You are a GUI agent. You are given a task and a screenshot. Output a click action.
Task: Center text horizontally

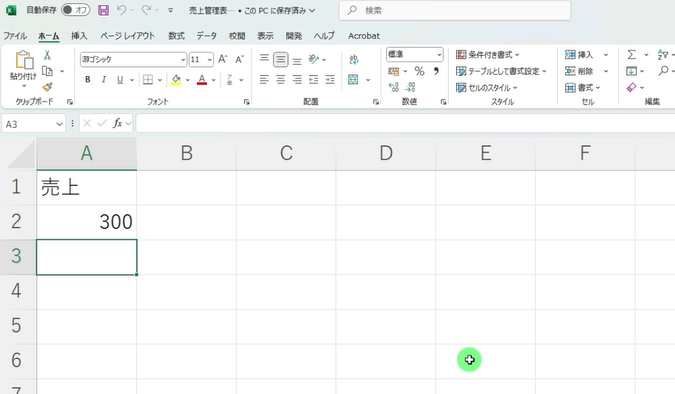click(281, 80)
